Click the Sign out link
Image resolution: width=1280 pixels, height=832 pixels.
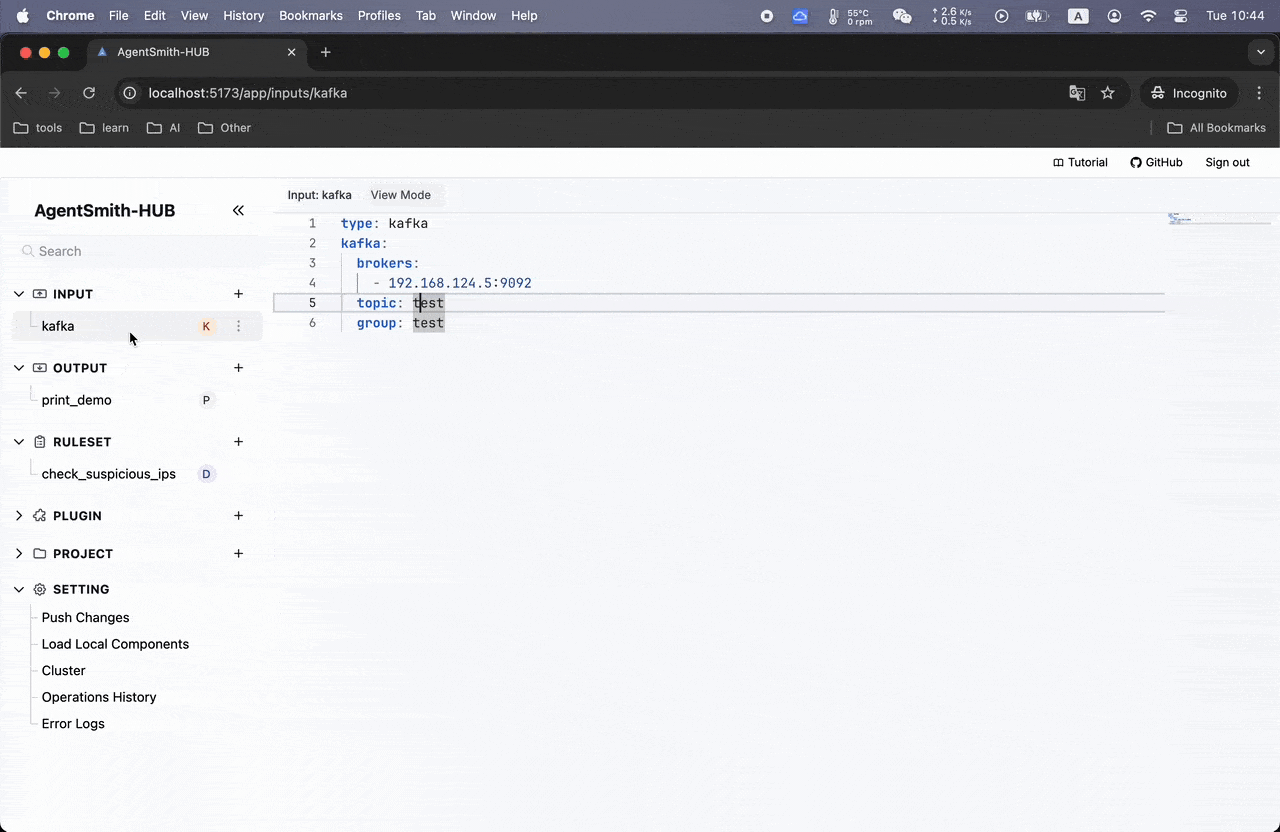click(x=1227, y=163)
